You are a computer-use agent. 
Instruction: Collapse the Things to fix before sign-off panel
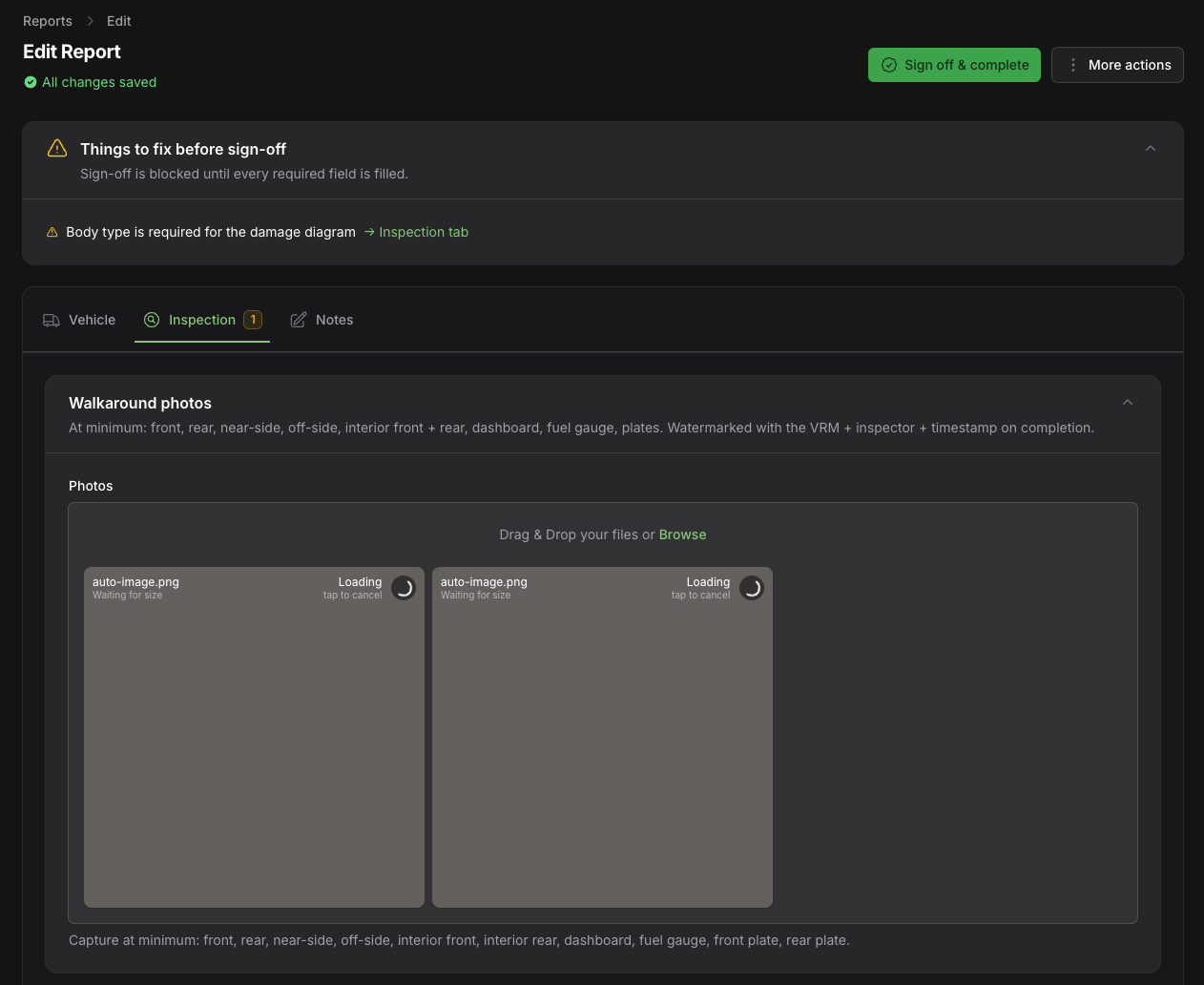(x=1151, y=149)
